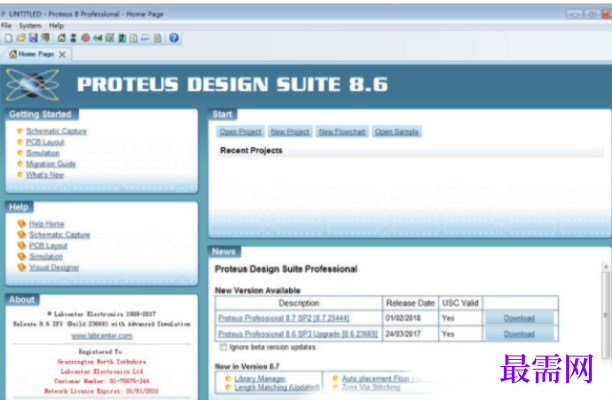This screenshot has height=400, width=612.
Task: Launch the 3D Visualizer toolbar icon
Action: pyautogui.click(x=98, y=38)
